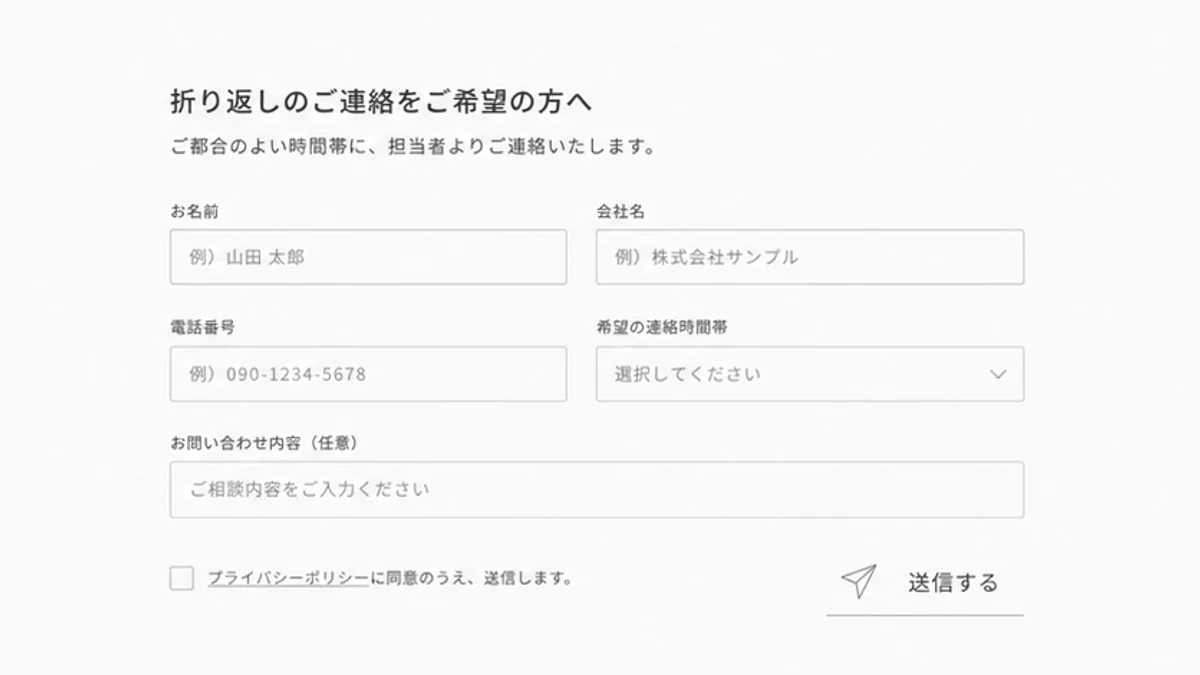Click the お名前 field label

point(194,211)
